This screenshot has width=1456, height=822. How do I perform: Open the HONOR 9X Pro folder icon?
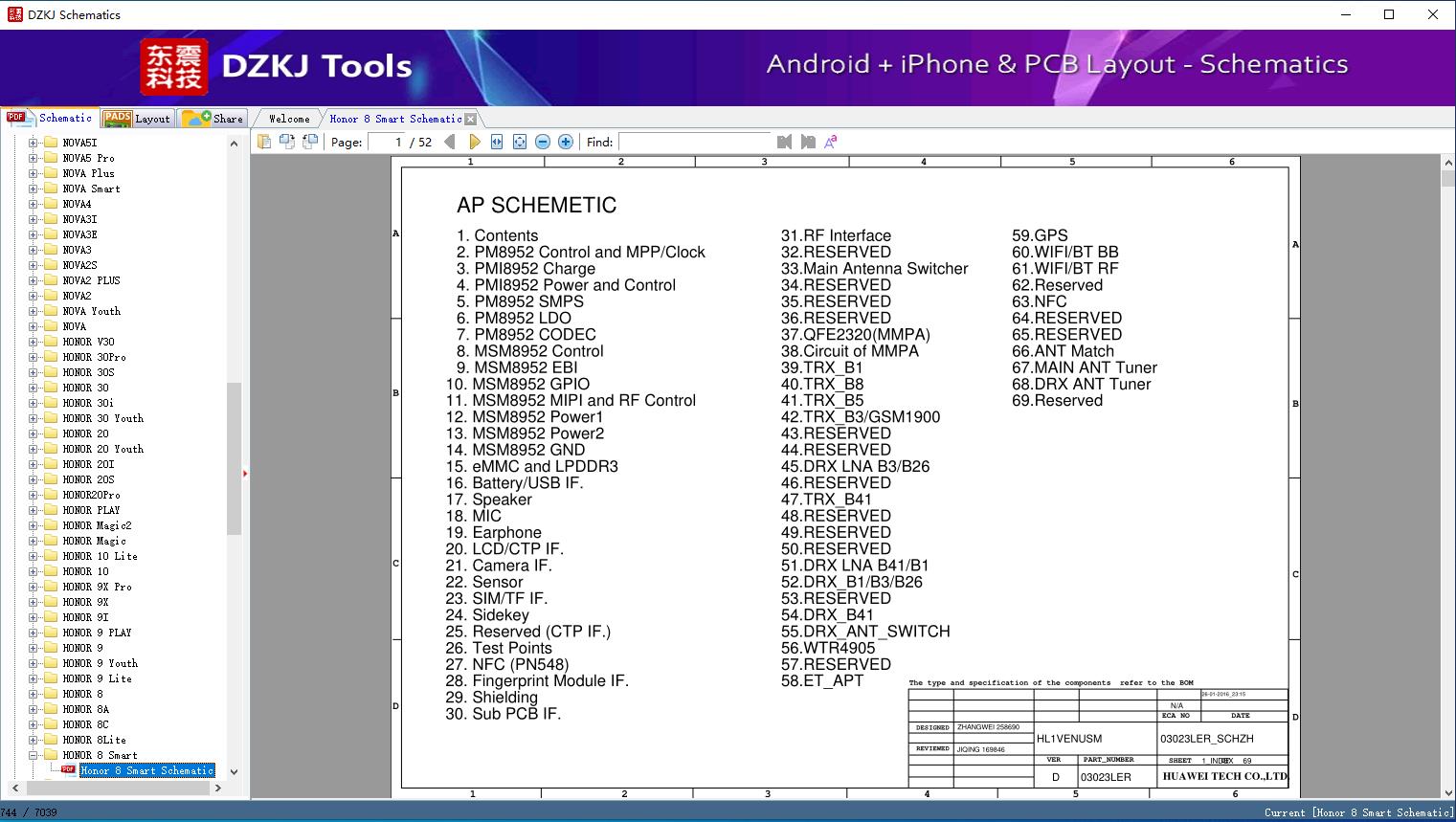point(51,587)
